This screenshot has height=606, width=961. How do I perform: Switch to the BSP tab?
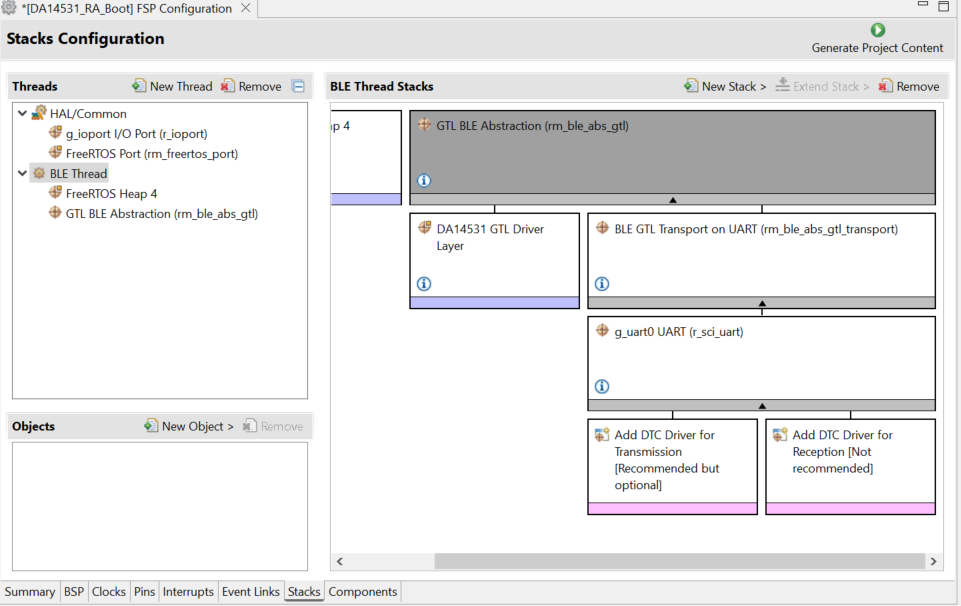(74, 591)
